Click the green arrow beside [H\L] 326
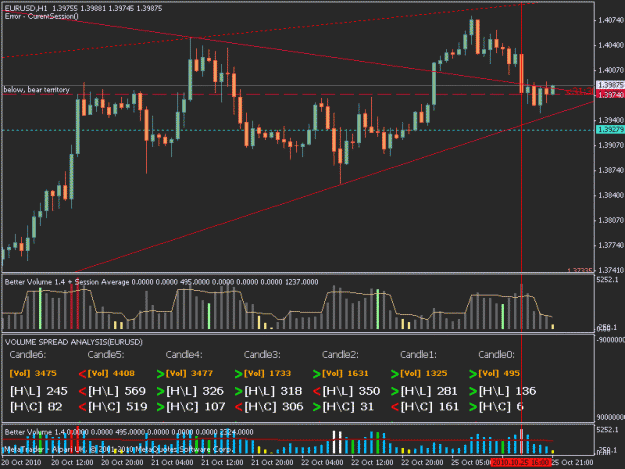625x469 pixels. point(161,391)
